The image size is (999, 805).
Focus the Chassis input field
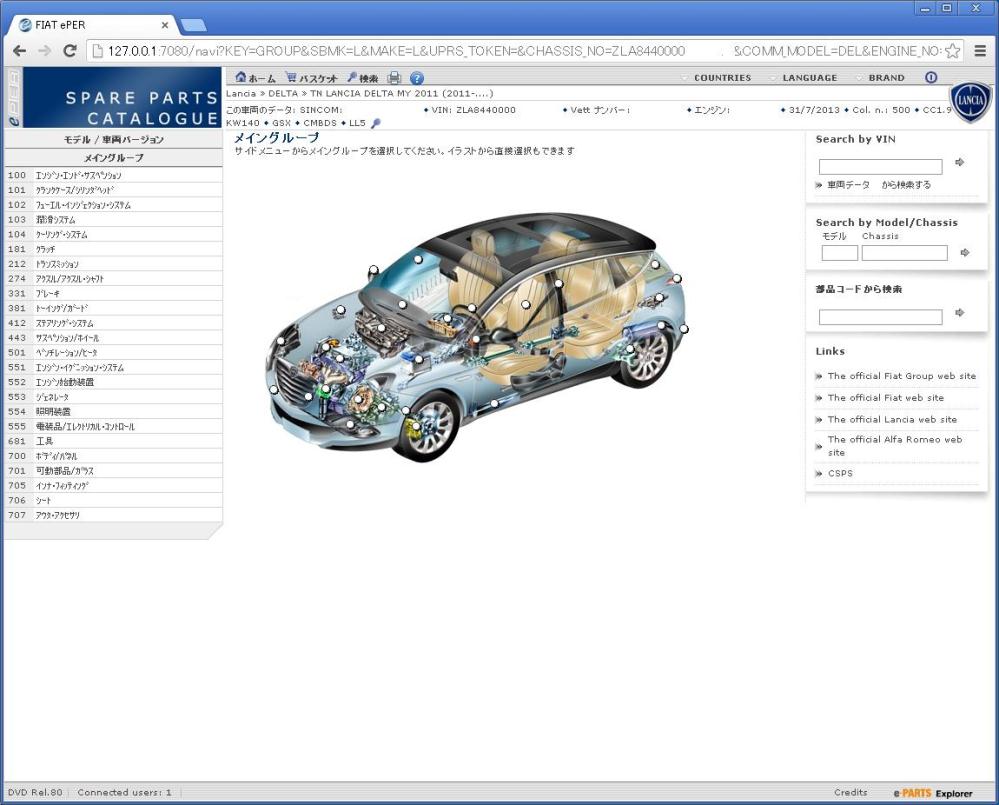point(905,253)
